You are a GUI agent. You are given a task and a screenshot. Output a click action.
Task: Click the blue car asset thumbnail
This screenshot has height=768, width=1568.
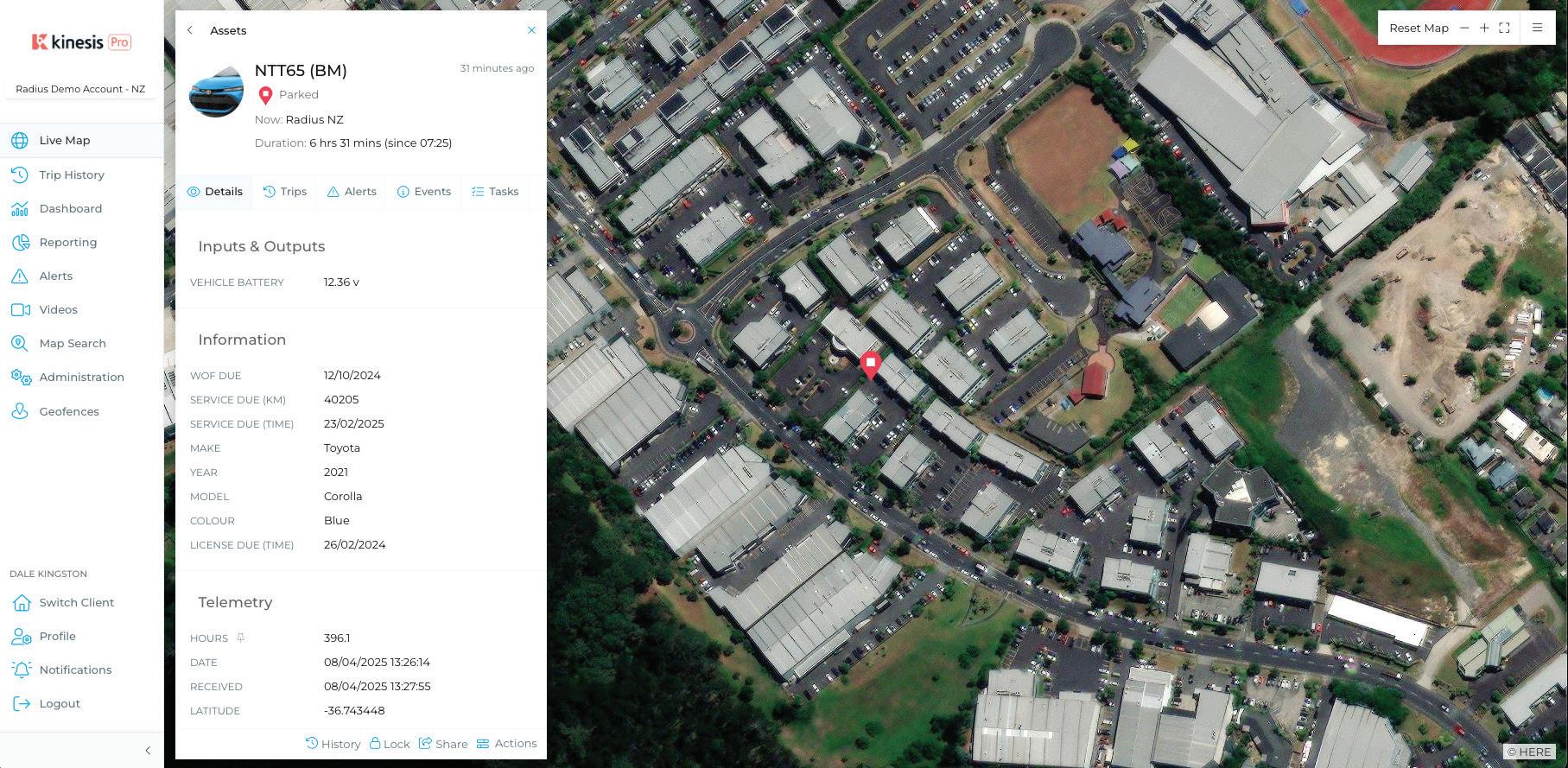point(216,92)
